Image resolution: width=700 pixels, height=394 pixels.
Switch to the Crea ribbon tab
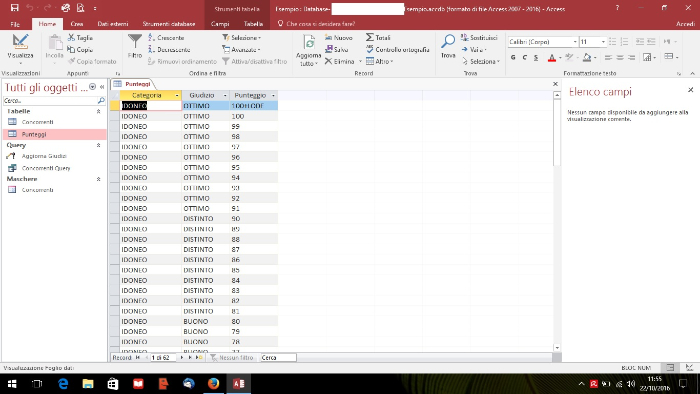[x=77, y=24]
